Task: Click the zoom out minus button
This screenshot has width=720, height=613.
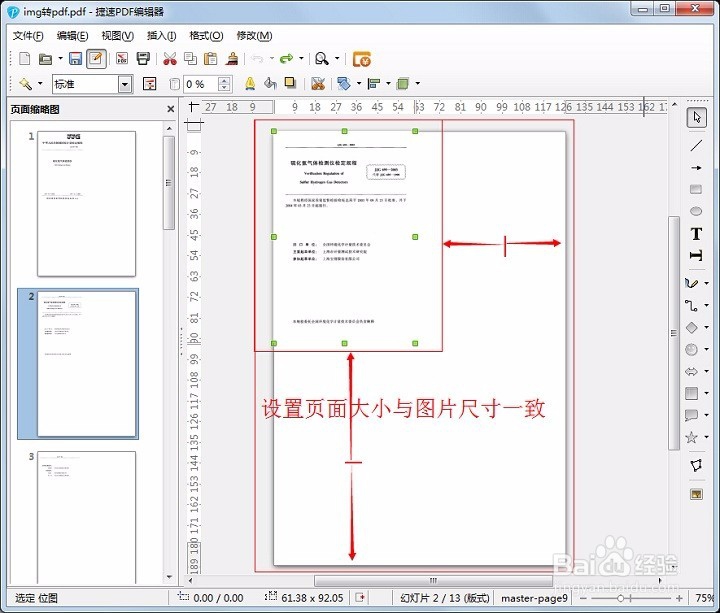Action: tap(583, 598)
